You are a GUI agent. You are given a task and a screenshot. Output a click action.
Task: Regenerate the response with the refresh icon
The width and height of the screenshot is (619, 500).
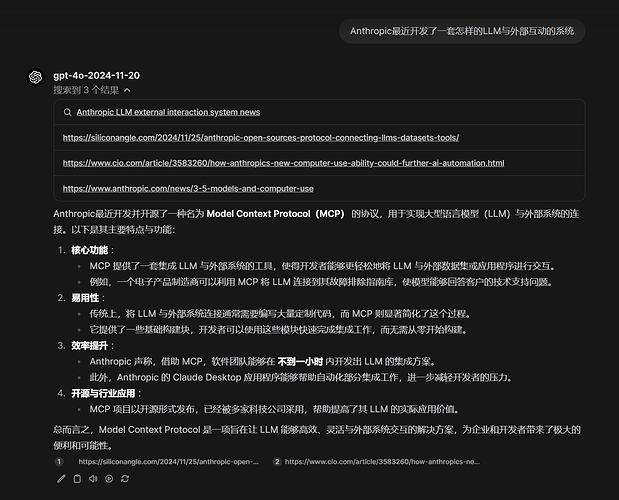[x=125, y=479]
